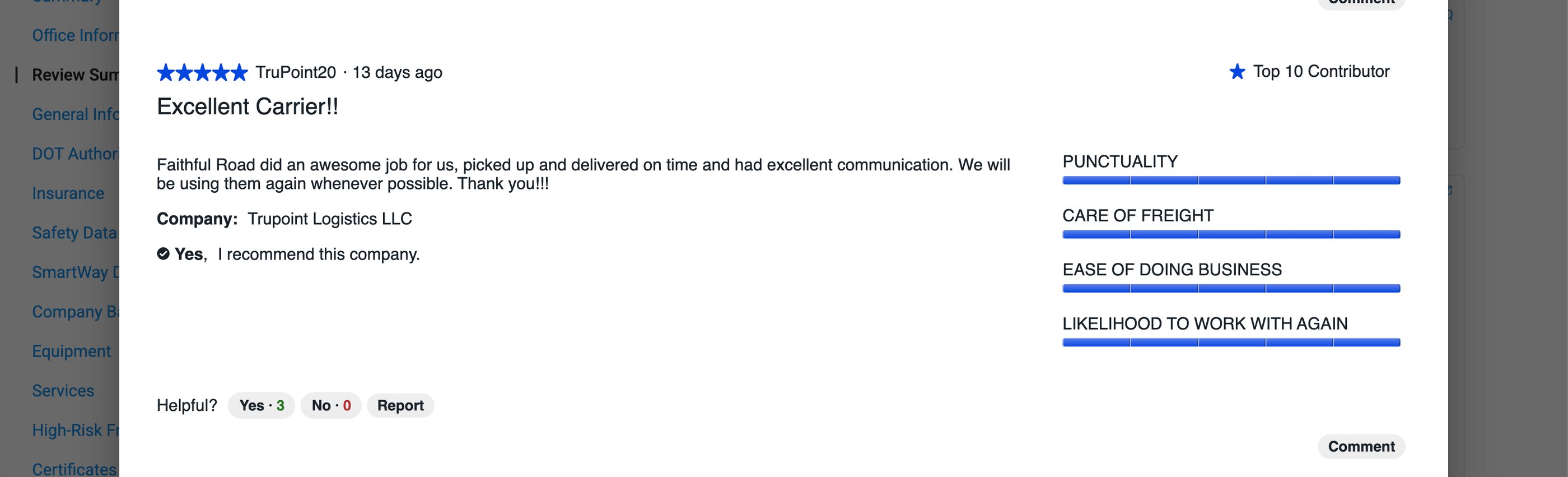Click the TruPoint20 reviewer name
This screenshot has height=477, width=1568.
pos(296,72)
